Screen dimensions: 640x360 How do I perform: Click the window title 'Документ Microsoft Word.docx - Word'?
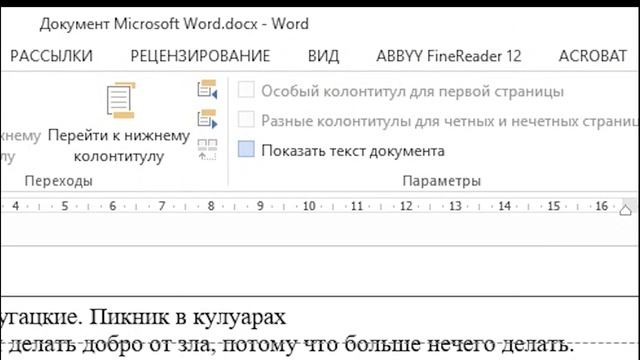click(x=174, y=24)
